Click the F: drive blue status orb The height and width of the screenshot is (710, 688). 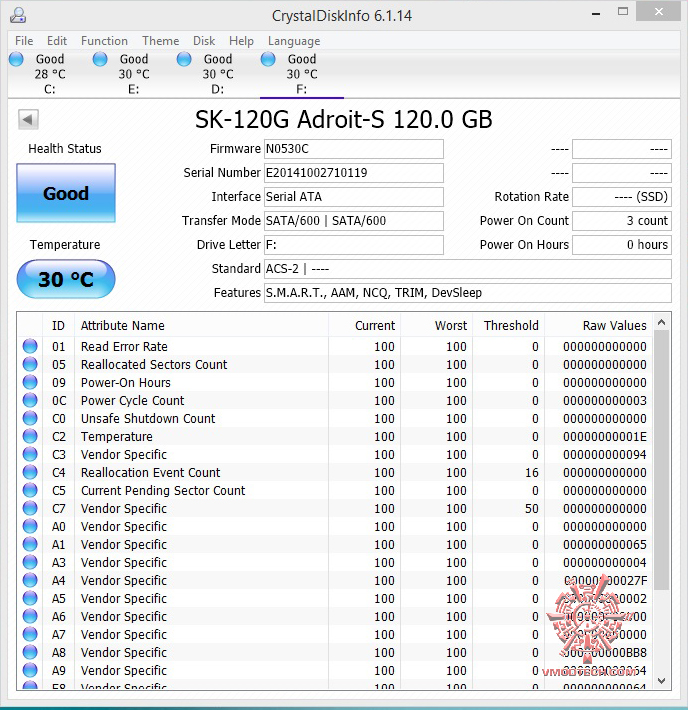point(268,59)
